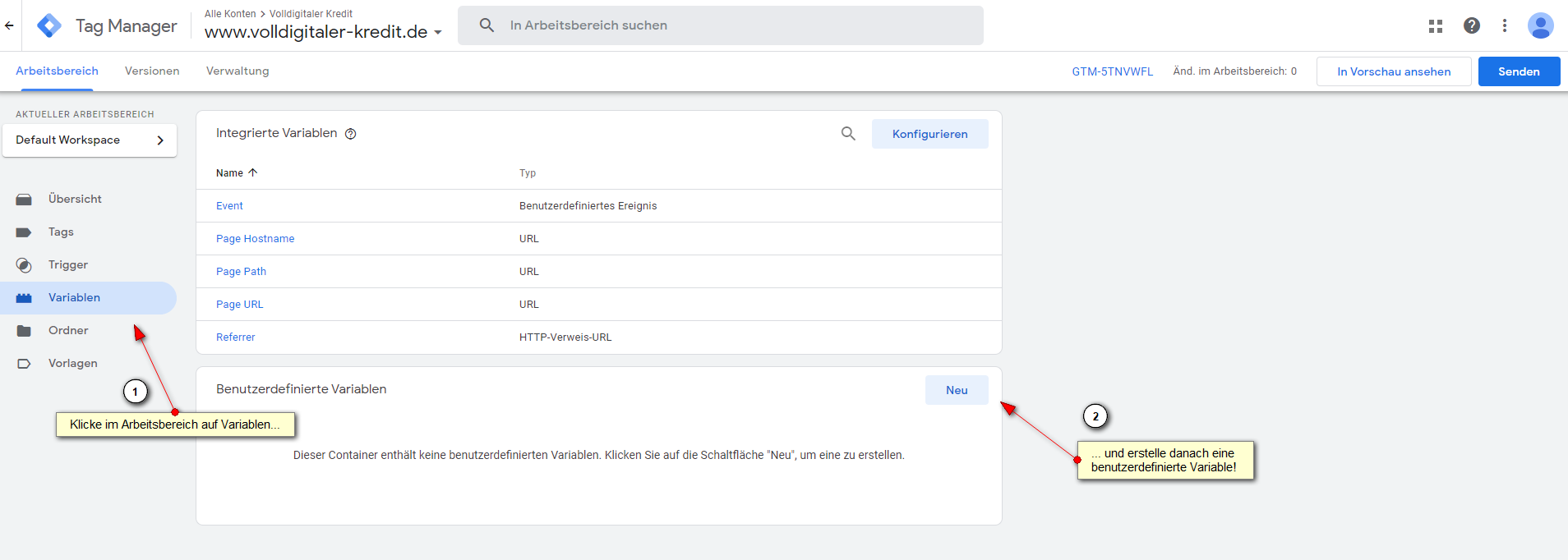This screenshot has width=1568, height=560.
Task: Click the GTM-5TNVWFL container ID
Action: (1112, 71)
